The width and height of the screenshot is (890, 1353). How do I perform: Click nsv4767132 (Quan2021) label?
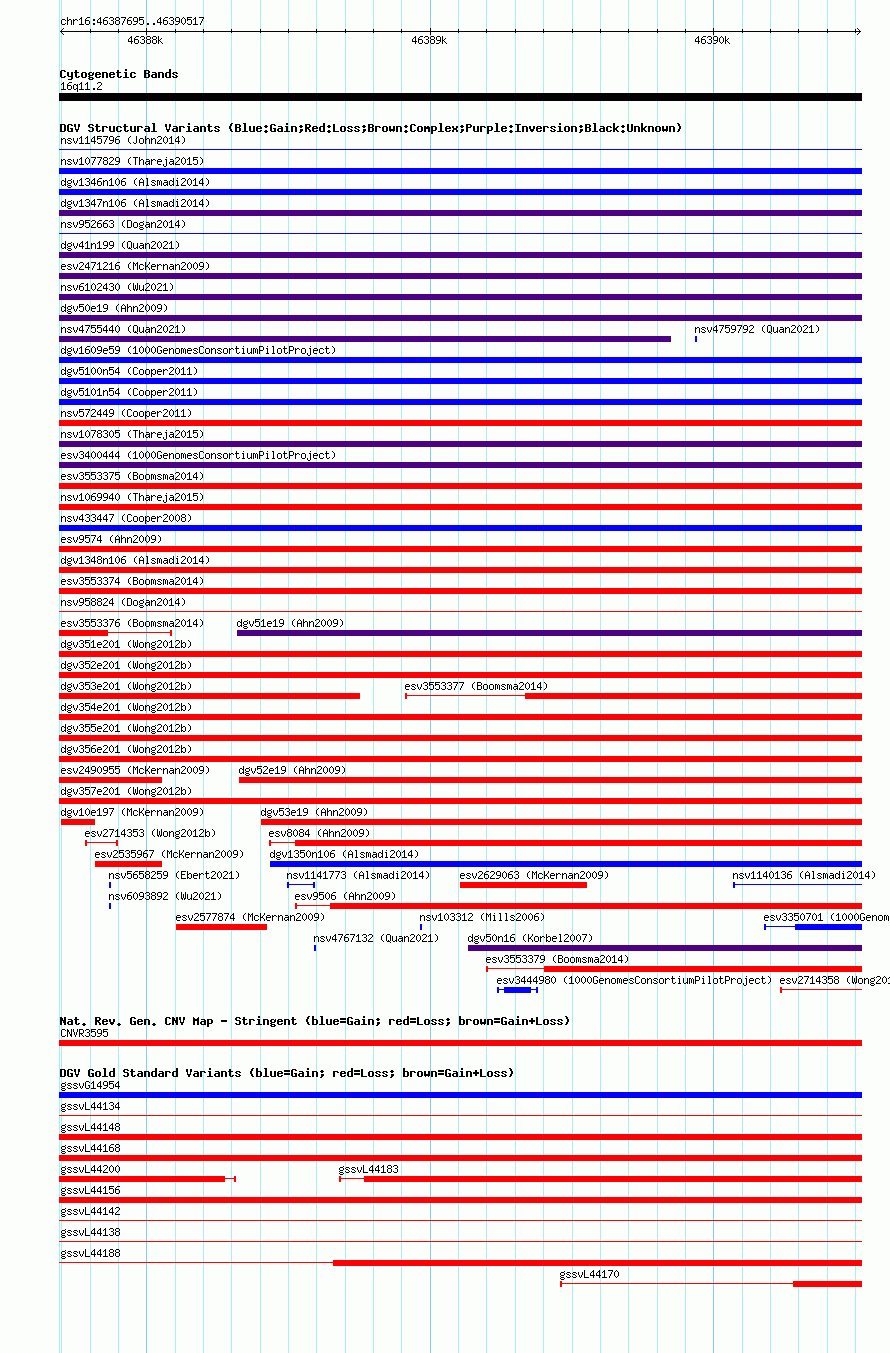click(x=376, y=938)
